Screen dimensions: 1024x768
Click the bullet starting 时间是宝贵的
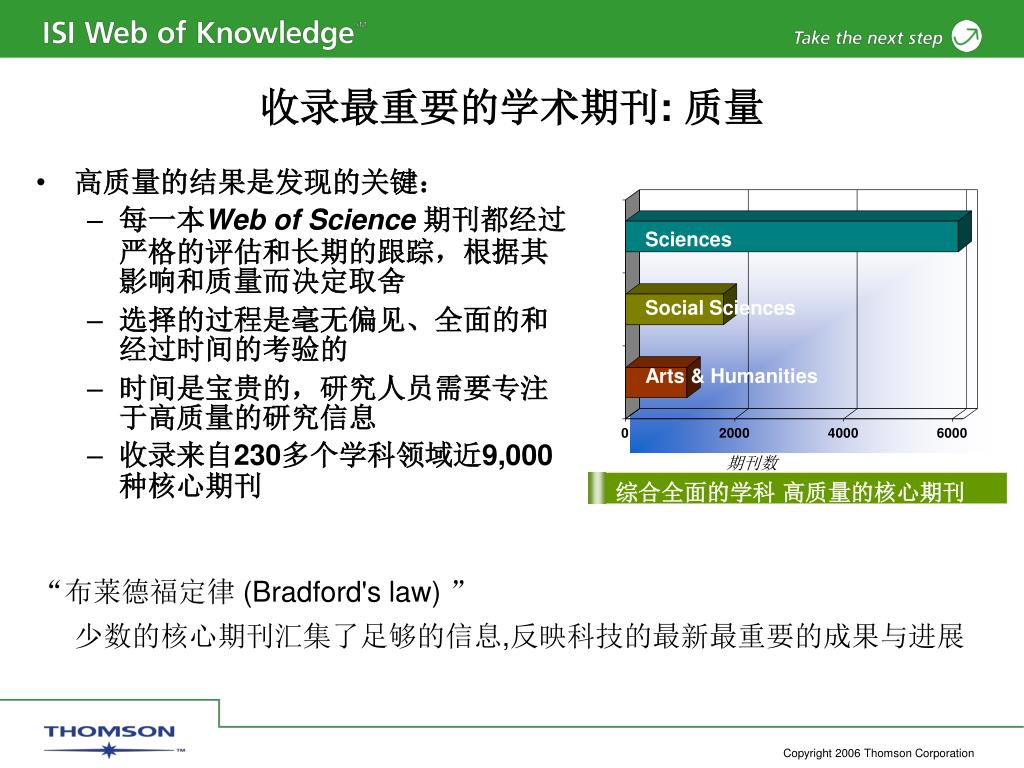tap(333, 402)
